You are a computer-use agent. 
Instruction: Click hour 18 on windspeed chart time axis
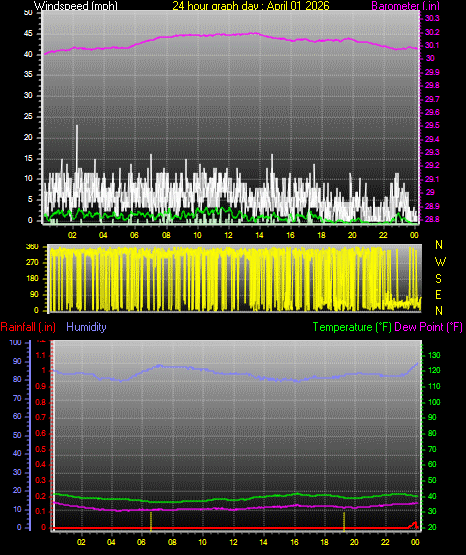click(321, 235)
